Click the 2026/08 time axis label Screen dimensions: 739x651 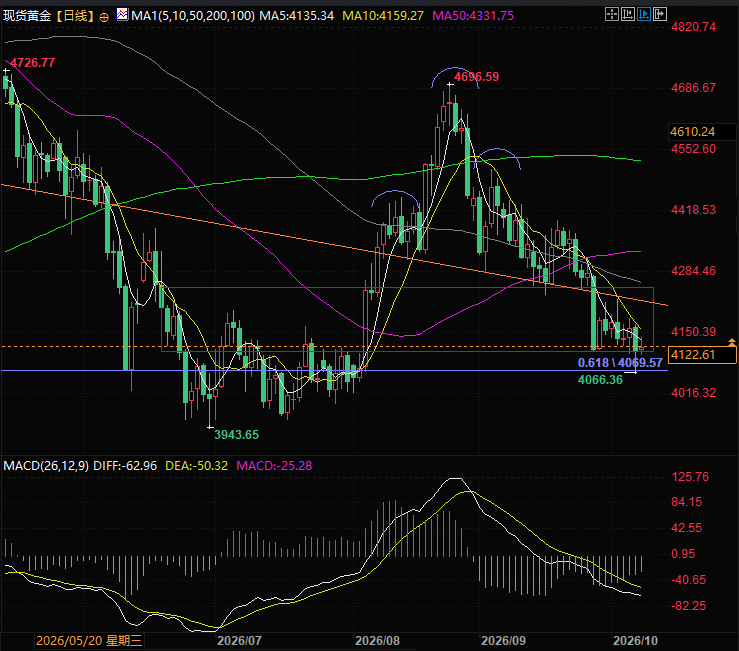click(x=377, y=641)
